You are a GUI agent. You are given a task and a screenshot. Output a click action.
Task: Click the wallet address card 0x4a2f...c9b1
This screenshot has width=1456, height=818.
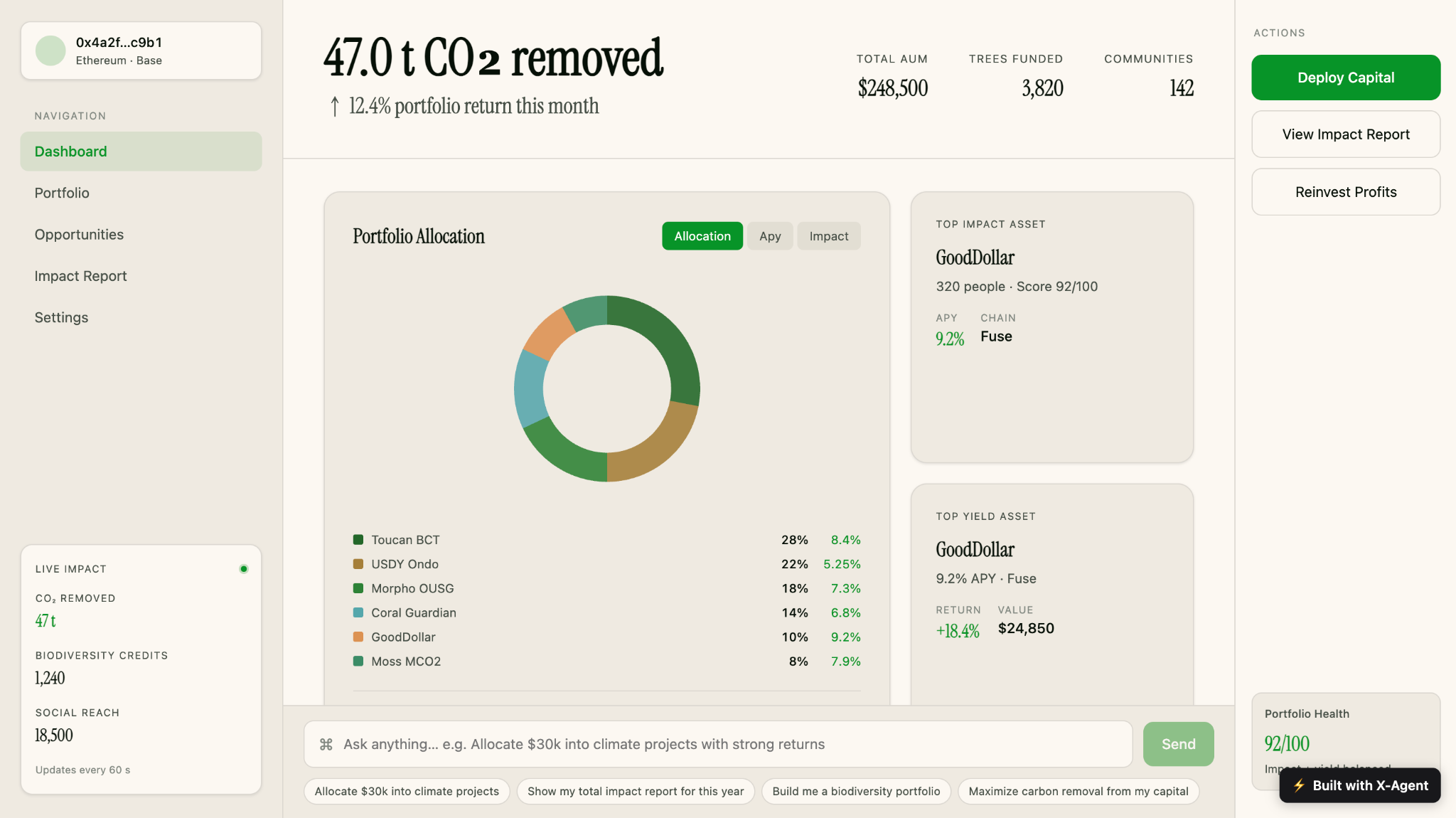click(141, 51)
